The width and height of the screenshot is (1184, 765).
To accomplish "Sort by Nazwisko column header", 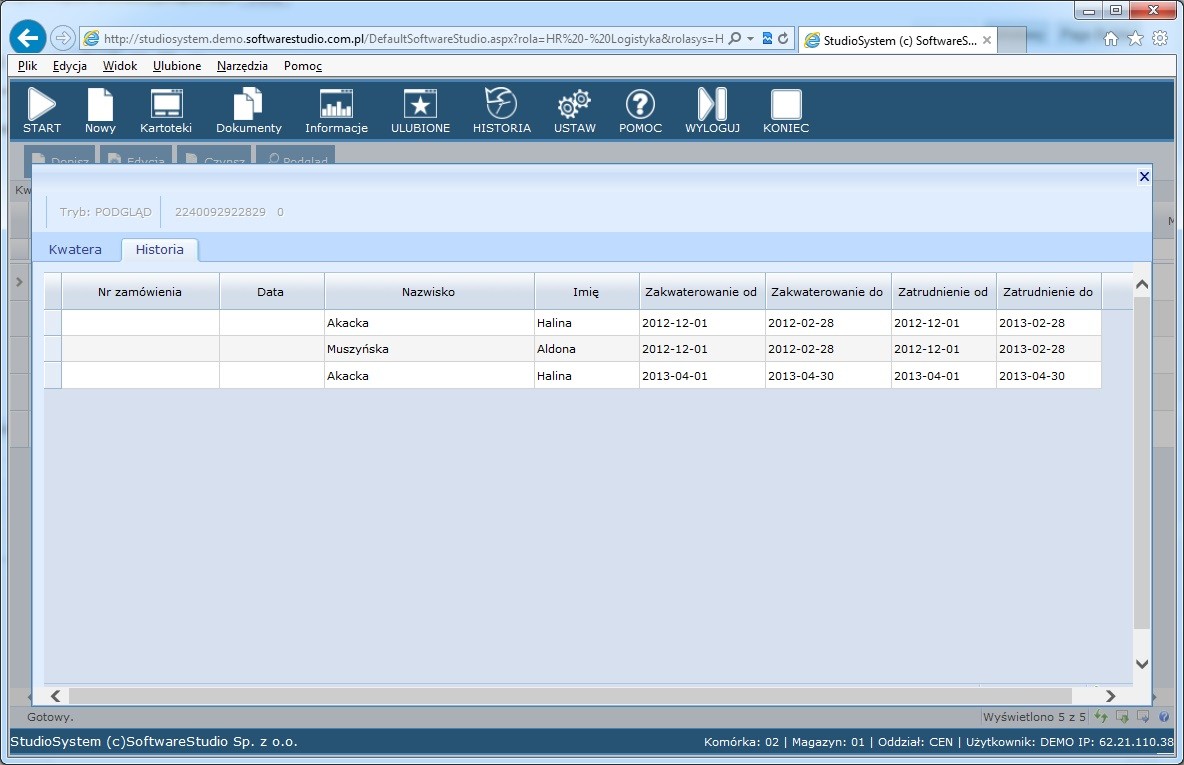I will [x=428, y=292].
